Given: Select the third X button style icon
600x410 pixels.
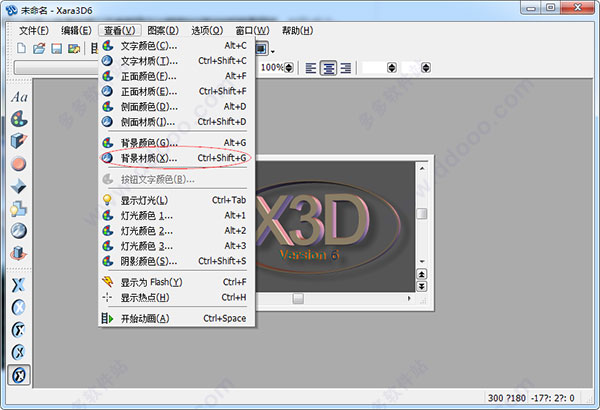Looking at the screenshot, I should click(x=18, y=352).
